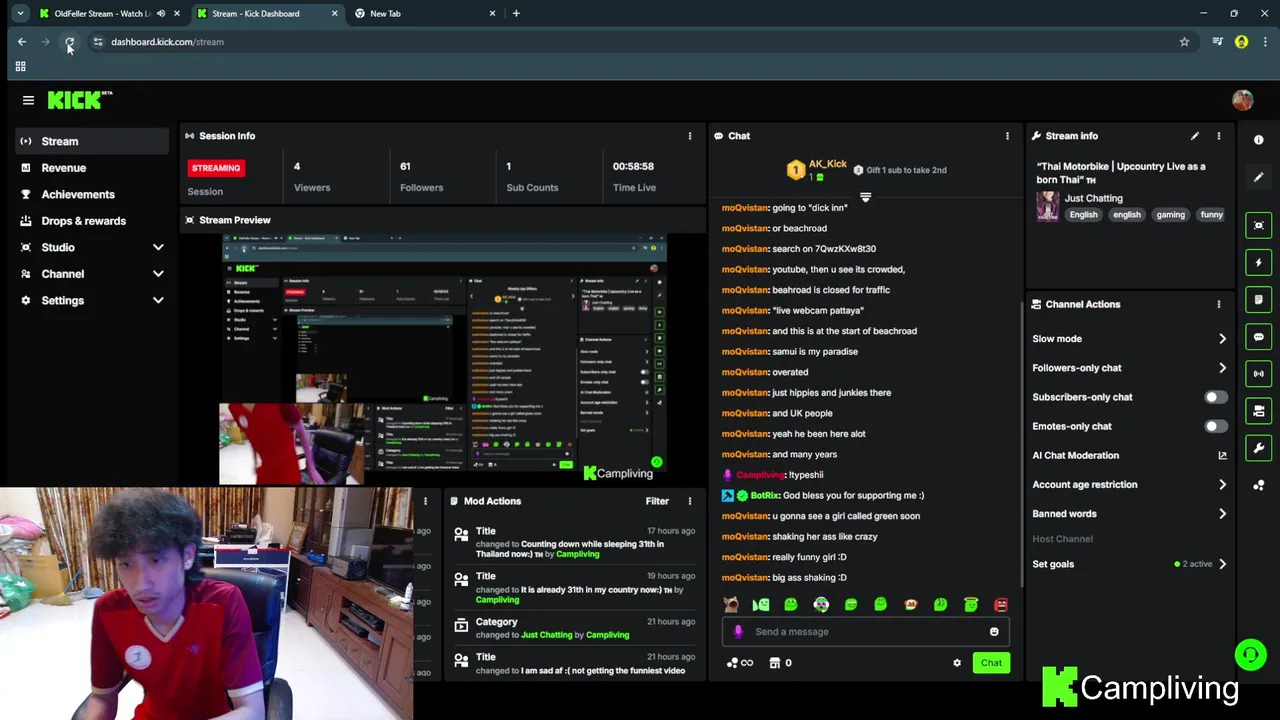1280x720 pixels.
Task: Open Achievements in the sidebar
Action: [x=91, y=194]
